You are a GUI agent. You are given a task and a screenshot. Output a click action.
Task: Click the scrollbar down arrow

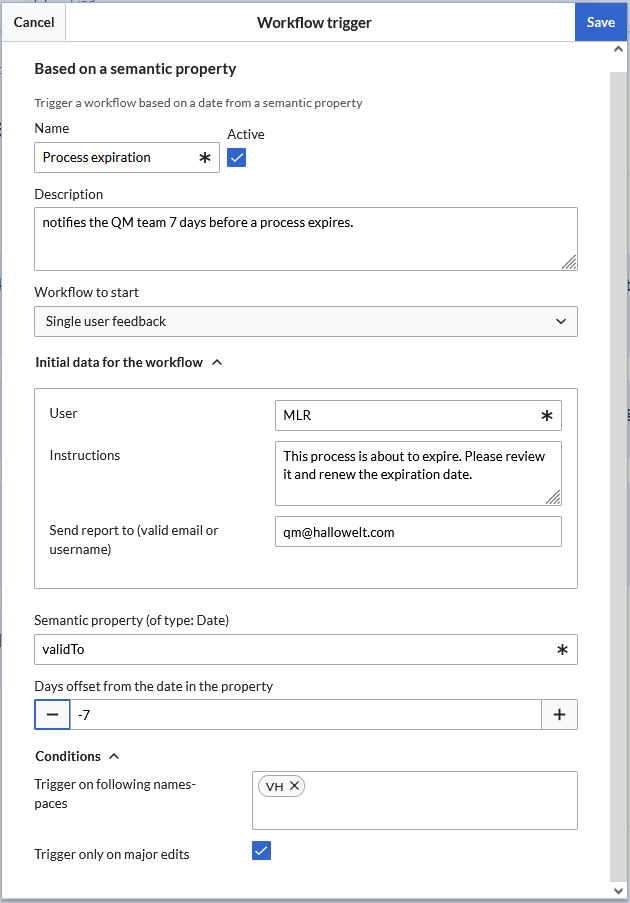tap(618, 890)
